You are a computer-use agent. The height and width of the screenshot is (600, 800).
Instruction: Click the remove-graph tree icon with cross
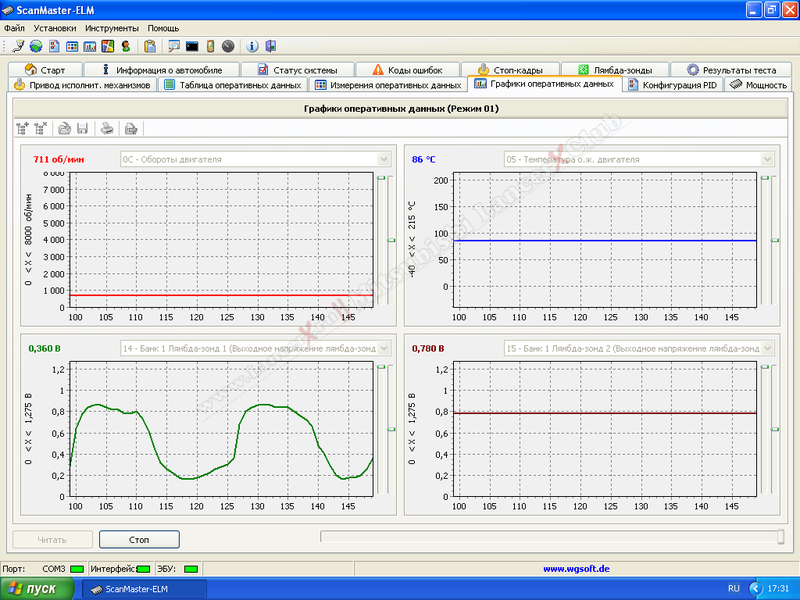coord(41,128)
